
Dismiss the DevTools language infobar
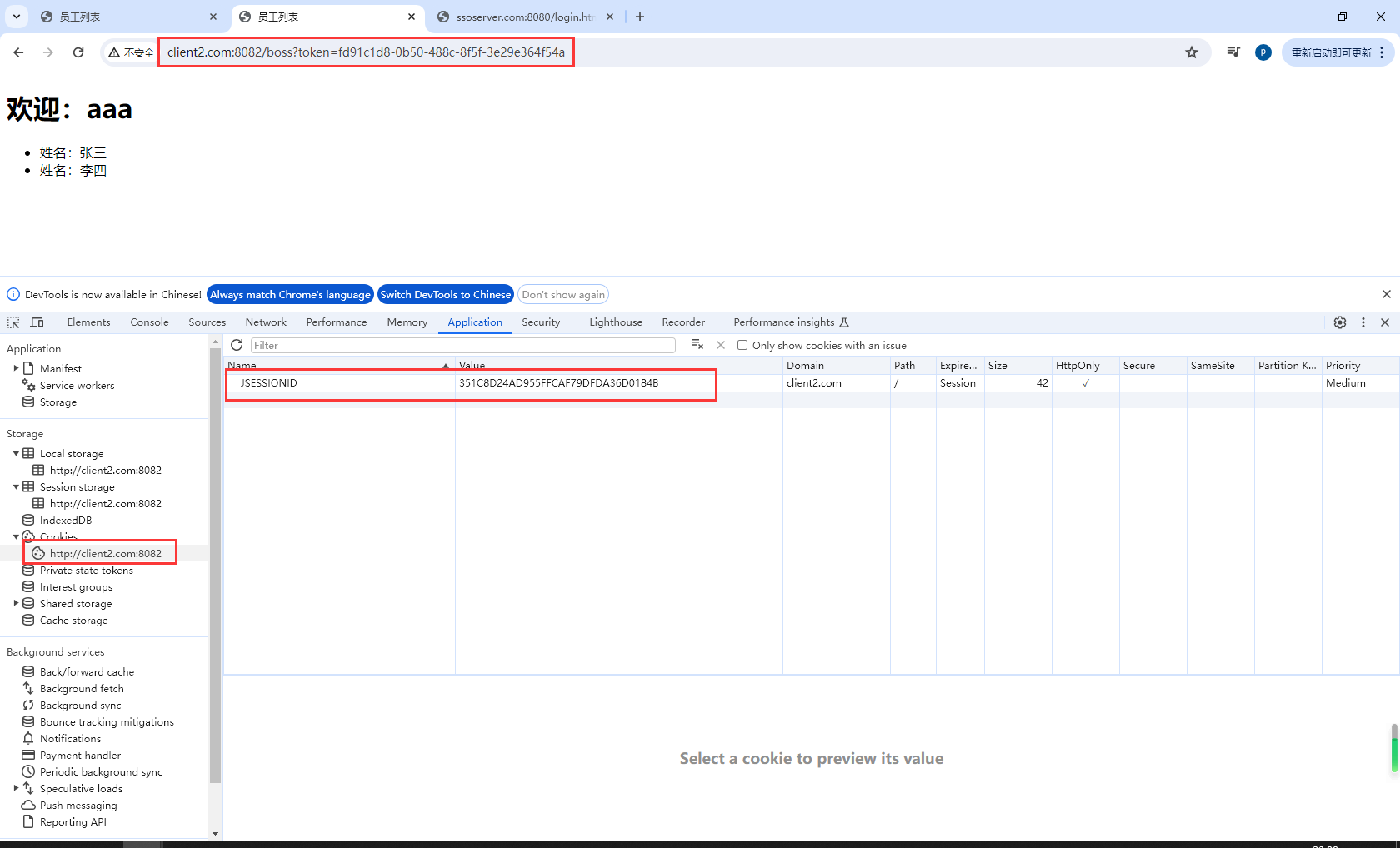point(1387,294)
